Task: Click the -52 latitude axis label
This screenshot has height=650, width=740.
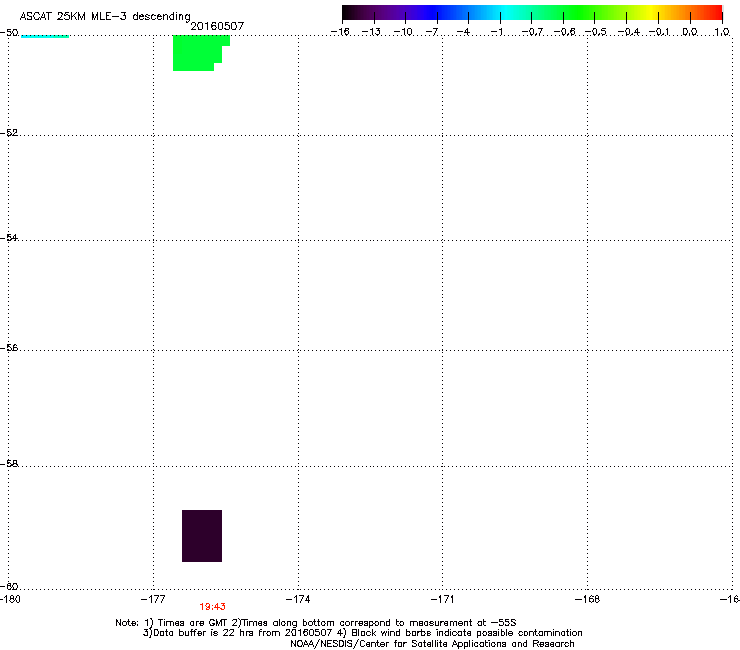Action: (x=9, y=133)
